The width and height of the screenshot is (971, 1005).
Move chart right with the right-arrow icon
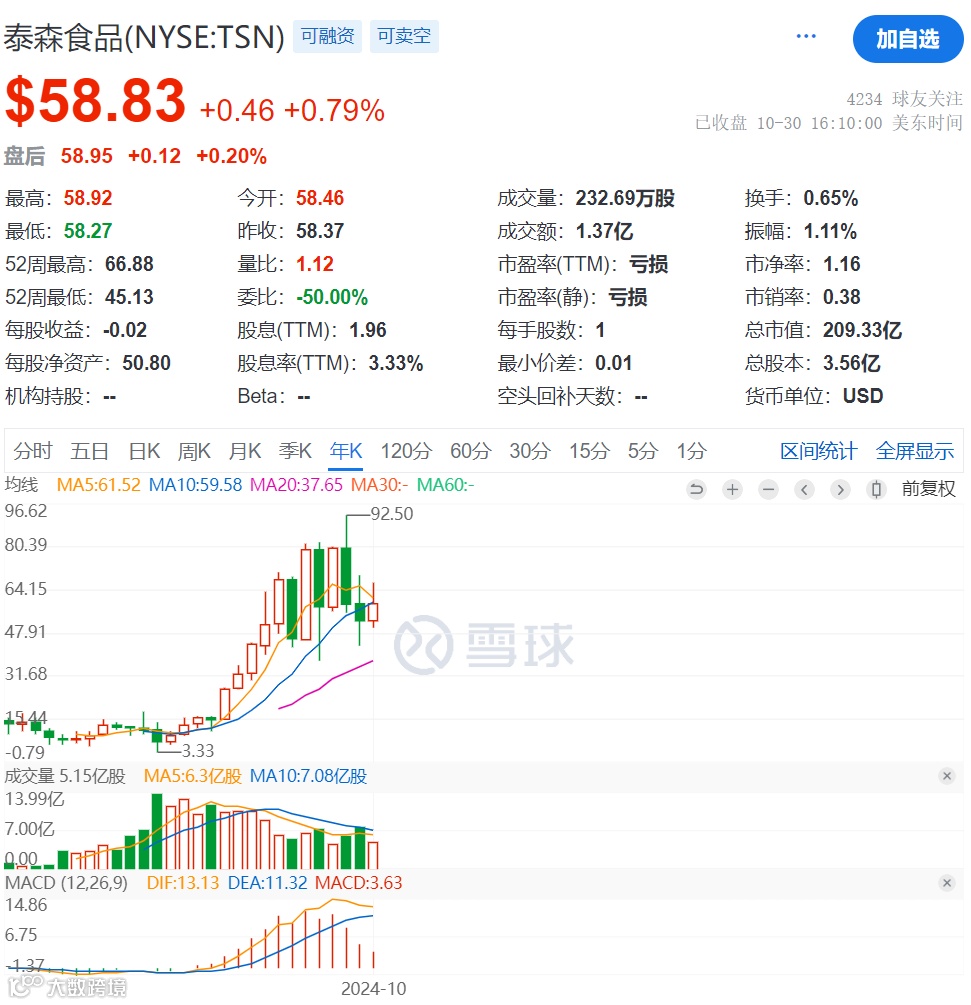tap(840, 490)
